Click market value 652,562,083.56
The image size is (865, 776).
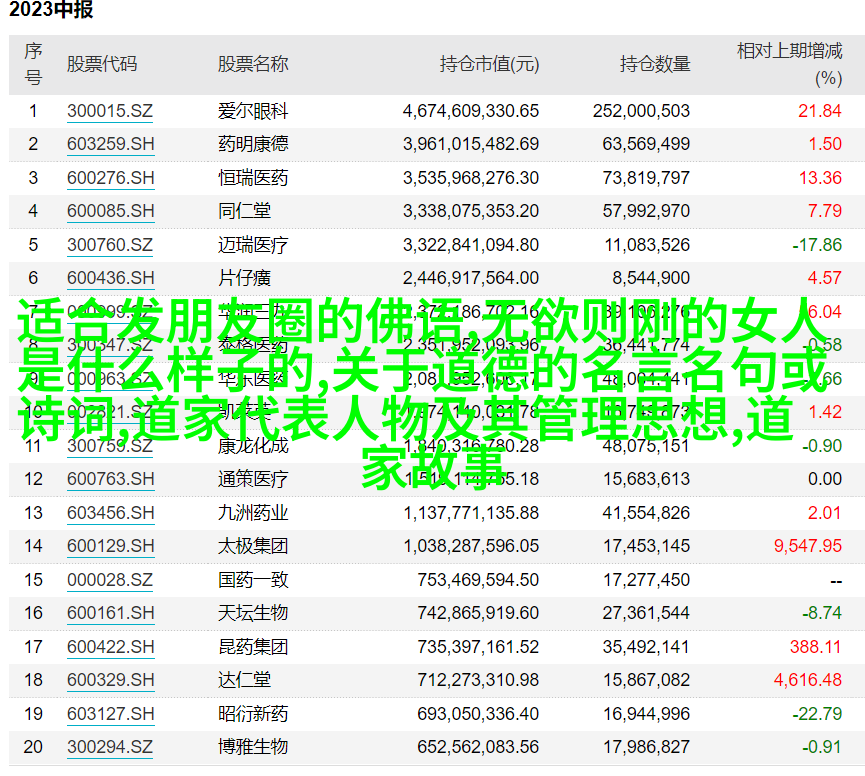point(478,747)
